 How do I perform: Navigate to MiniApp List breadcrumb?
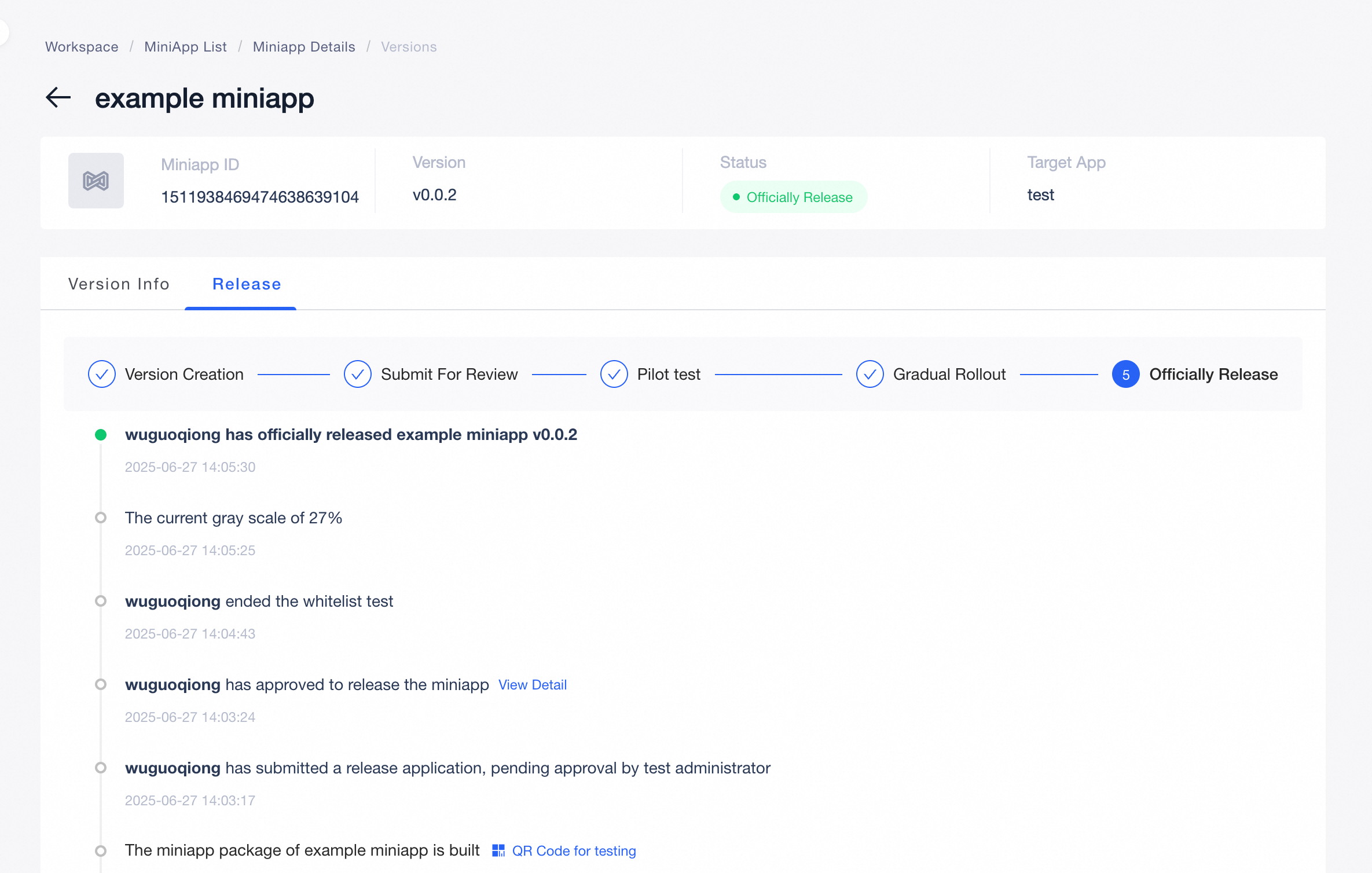tap(185, 47)
